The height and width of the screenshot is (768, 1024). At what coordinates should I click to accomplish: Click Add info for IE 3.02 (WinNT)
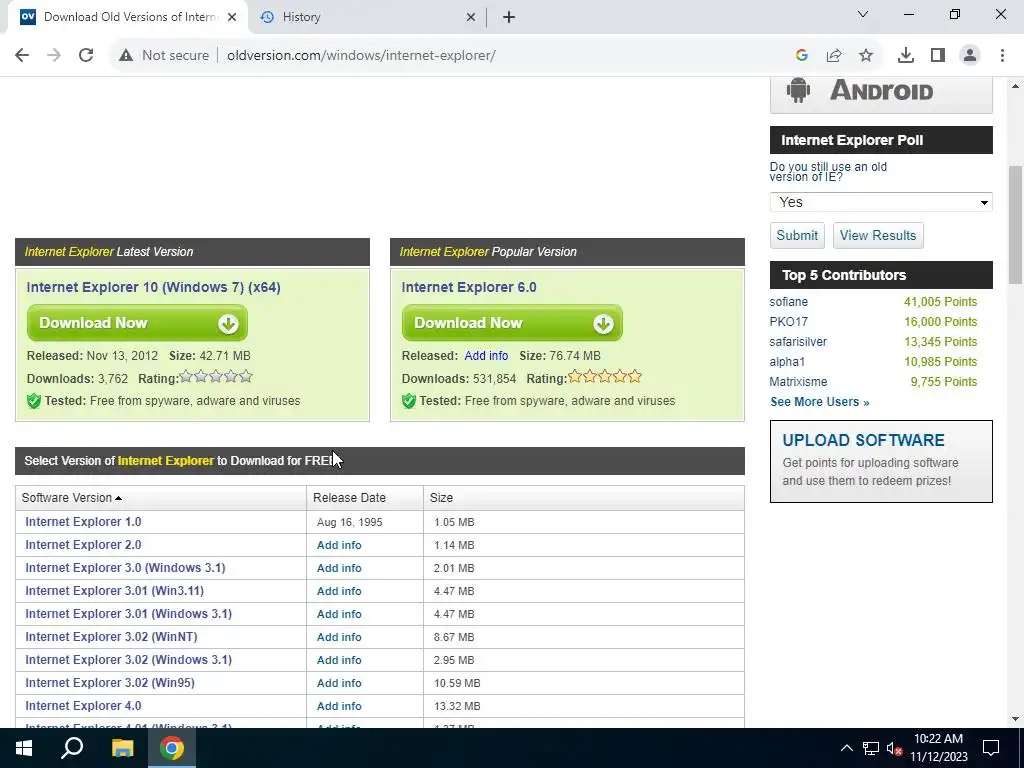(x=339, y=637)
